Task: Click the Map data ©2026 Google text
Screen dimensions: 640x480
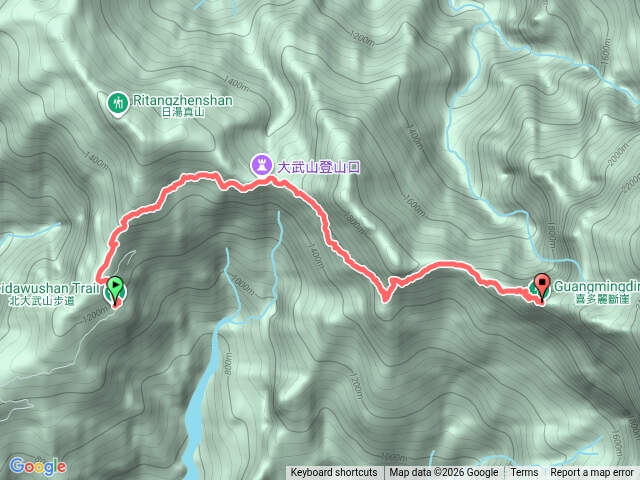Action: pyautogui.click(x=444, y=473)
